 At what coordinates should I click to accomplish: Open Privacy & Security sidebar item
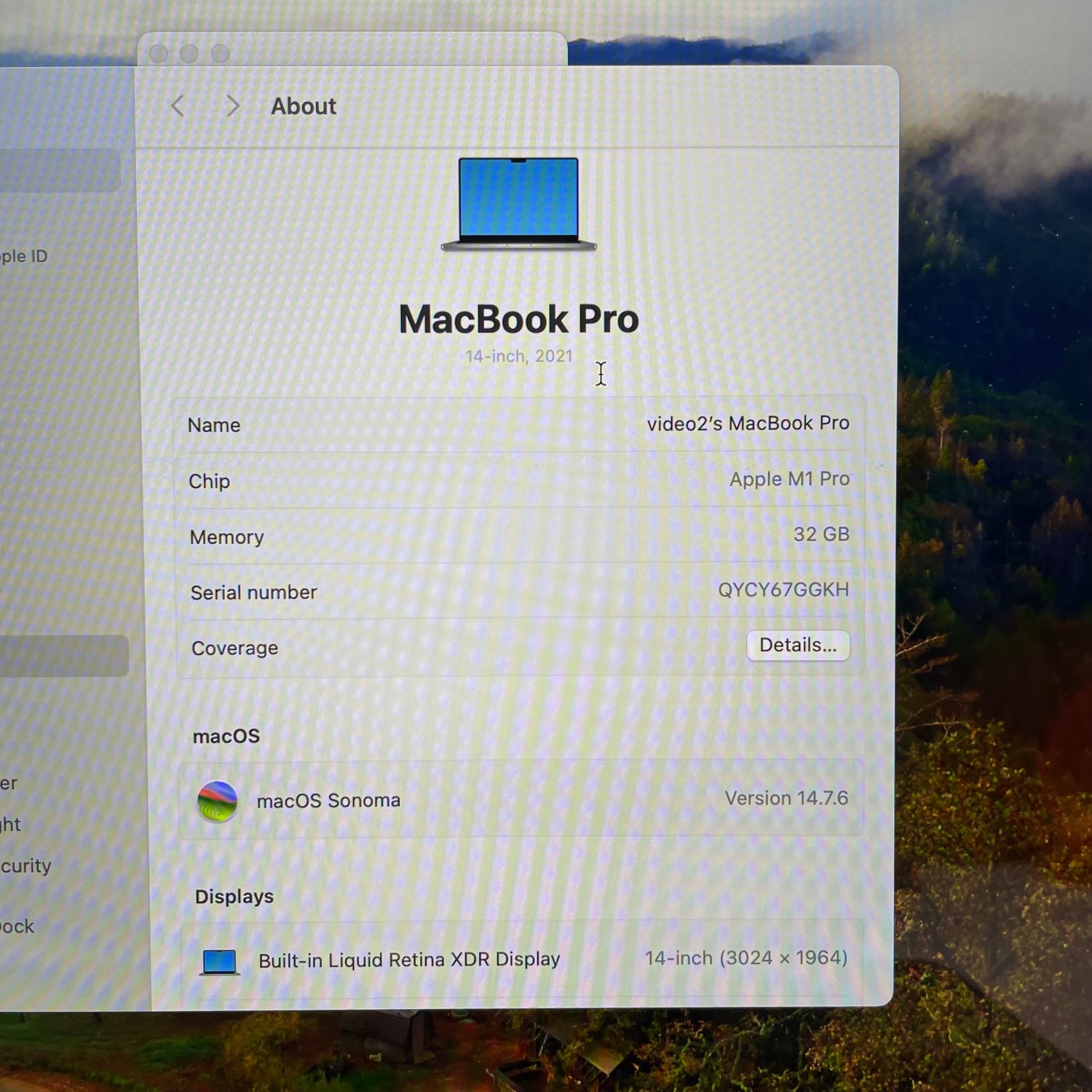pos(26,866)
